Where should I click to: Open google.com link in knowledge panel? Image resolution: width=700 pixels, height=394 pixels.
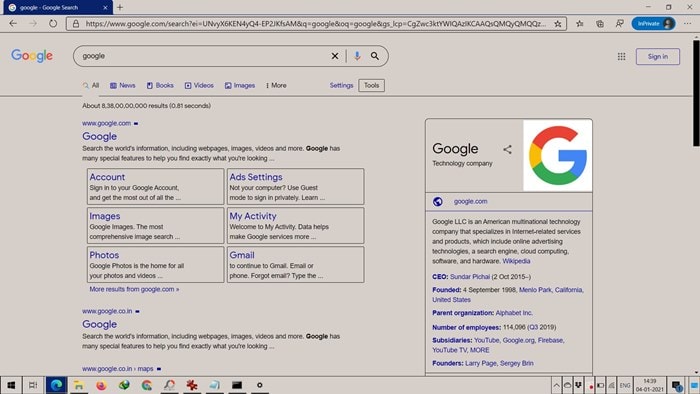pos(471,201)
